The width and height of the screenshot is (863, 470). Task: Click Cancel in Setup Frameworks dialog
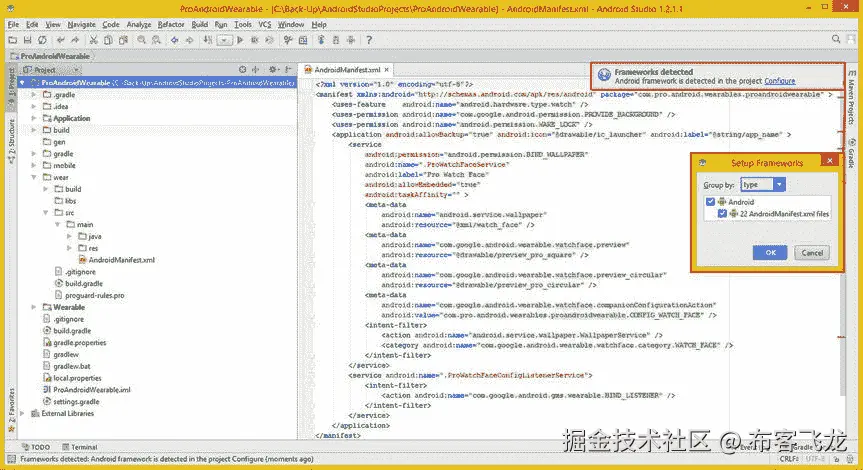(812, 253)
